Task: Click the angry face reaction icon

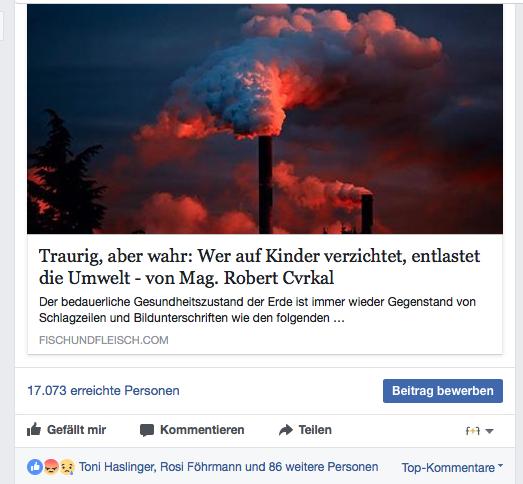Action: pyautogui.click(x=51, y=467)
